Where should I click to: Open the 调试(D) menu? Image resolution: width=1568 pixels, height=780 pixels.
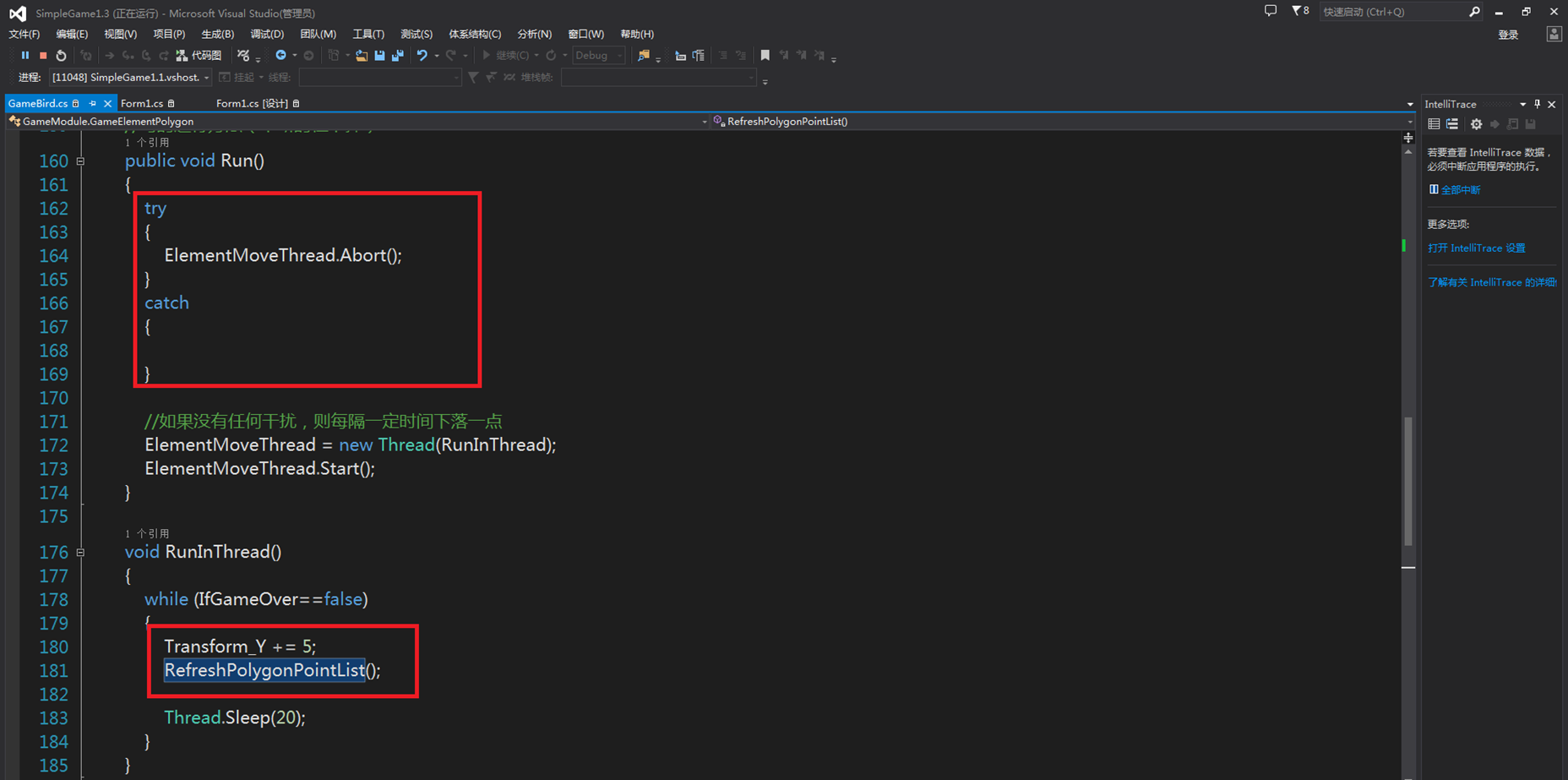tap(267, 34)
